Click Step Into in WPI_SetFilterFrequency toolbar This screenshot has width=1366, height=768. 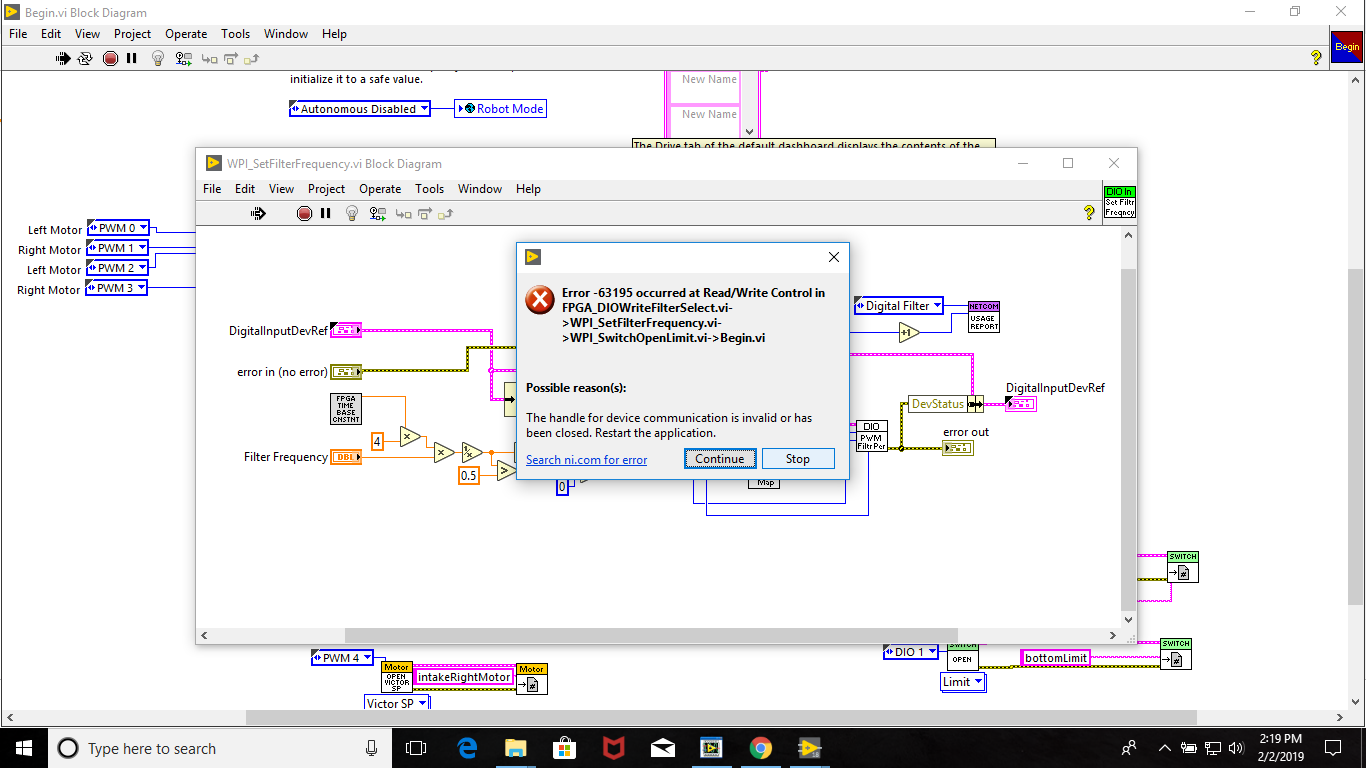coord(404,214)
